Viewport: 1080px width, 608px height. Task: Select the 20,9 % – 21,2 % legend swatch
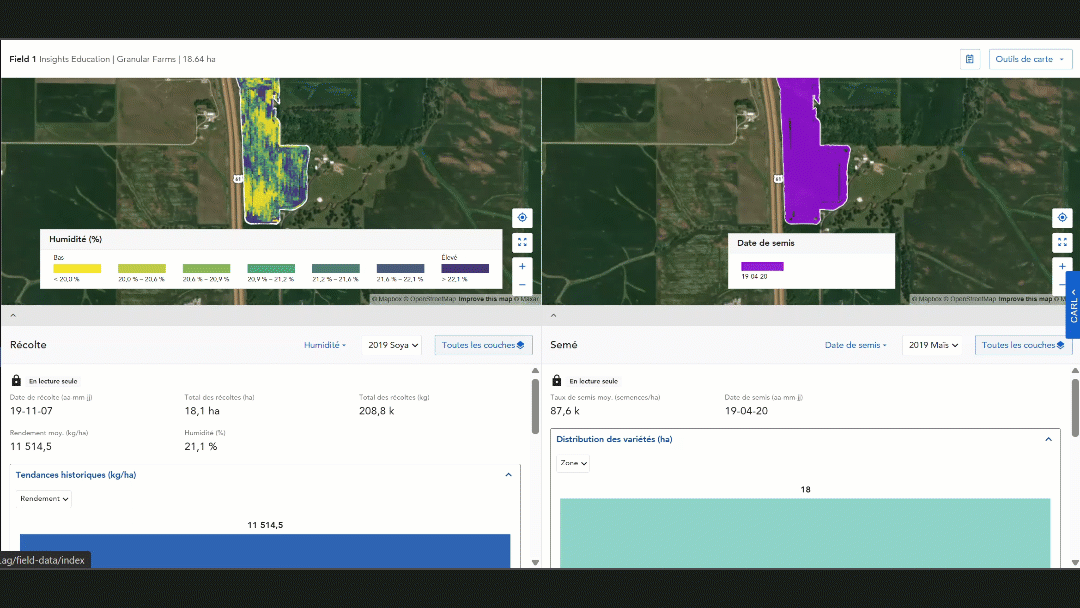point(271,269)
